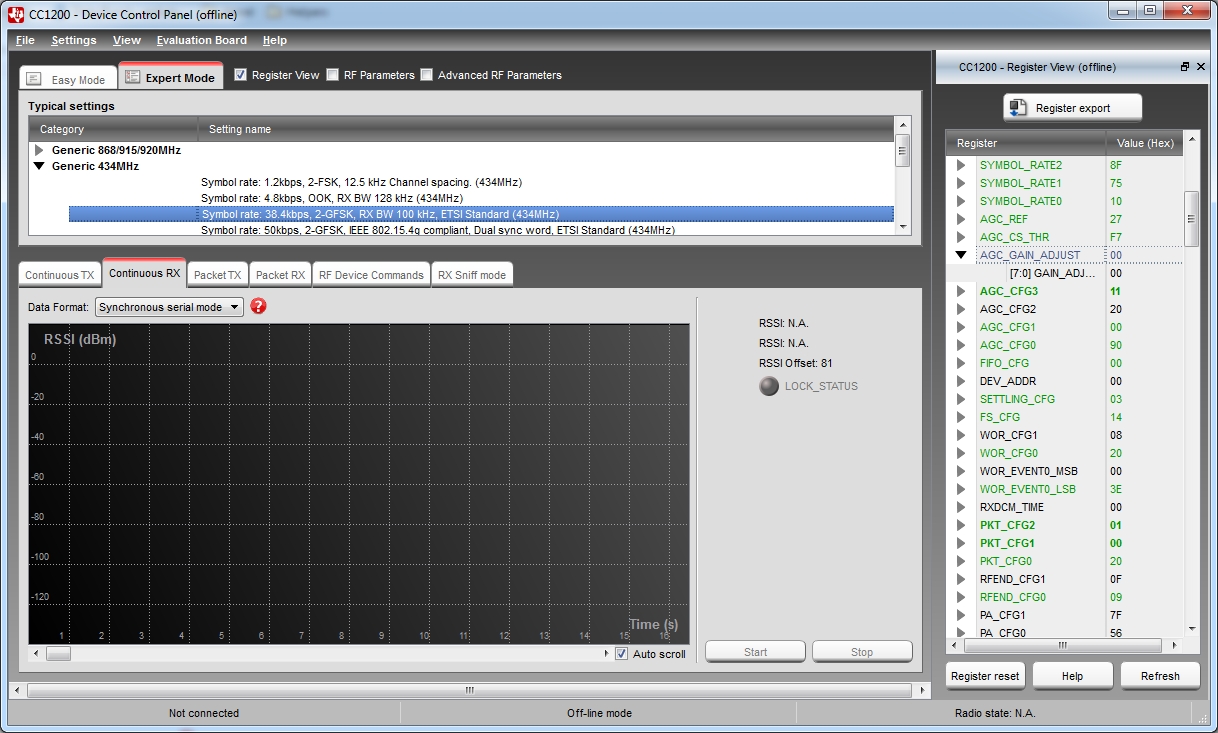Click the Setting name column header
The height and width of the screenshot is (733, 1218).
pos(545,129)
